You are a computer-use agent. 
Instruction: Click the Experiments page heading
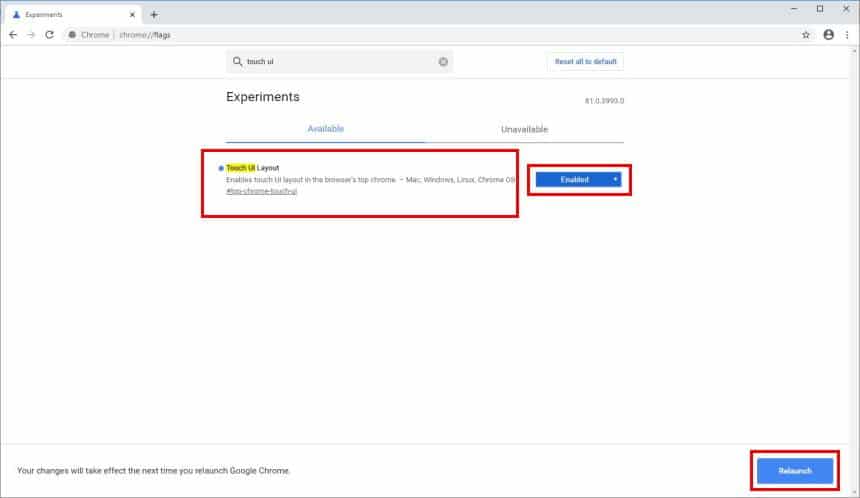click(263, 97)
